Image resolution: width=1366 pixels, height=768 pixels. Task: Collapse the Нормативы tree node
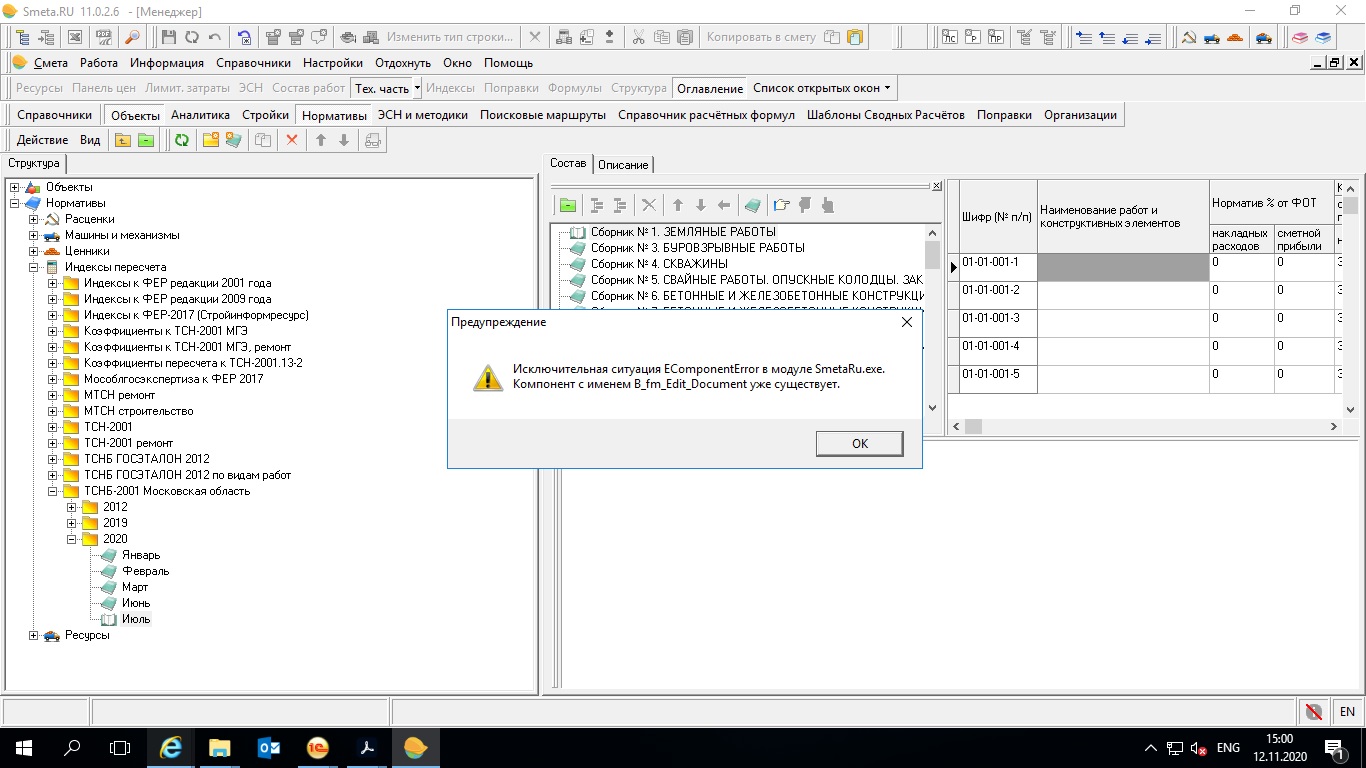(15, 203)
